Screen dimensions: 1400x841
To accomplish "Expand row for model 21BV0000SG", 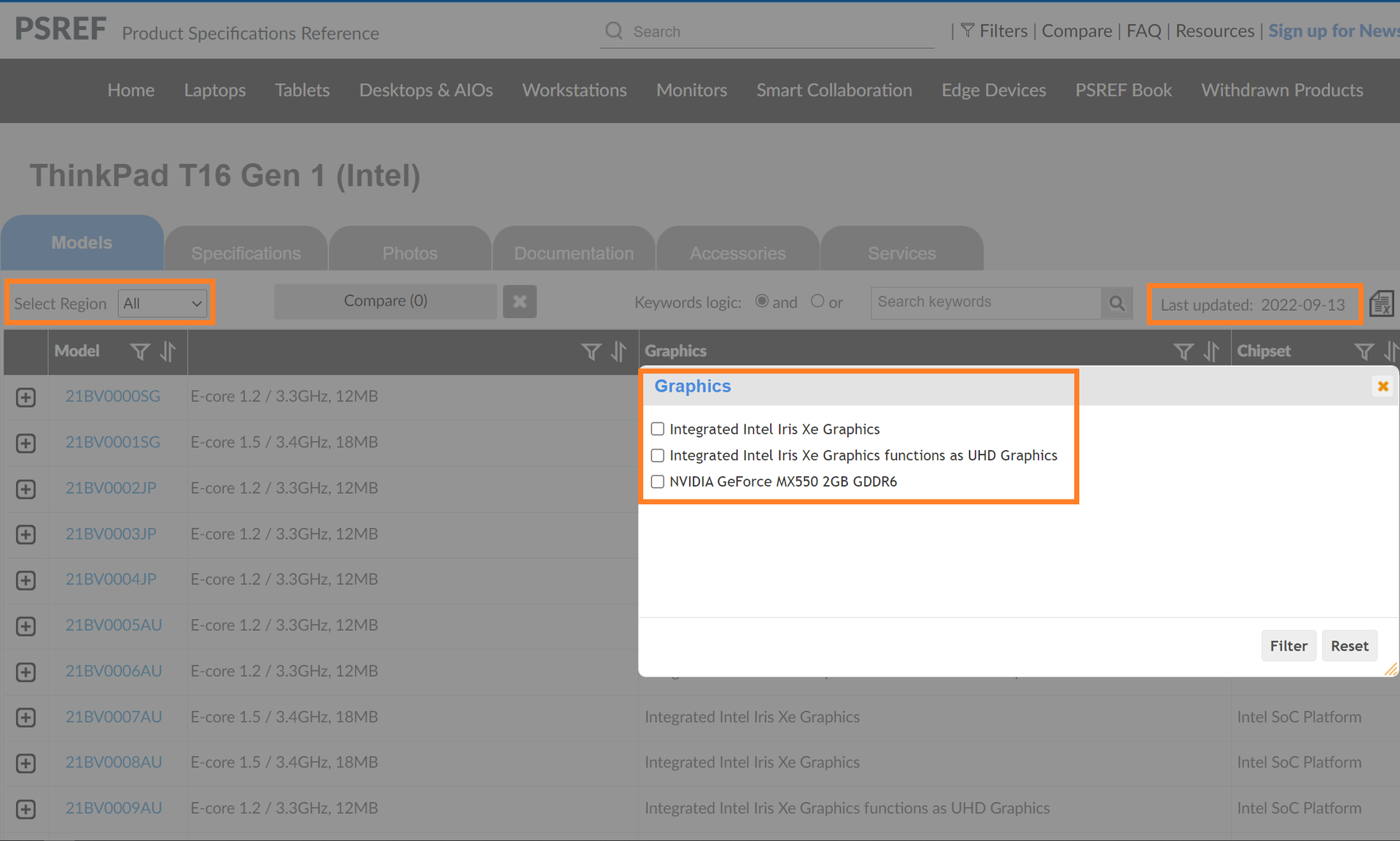I will click(26, 397).
